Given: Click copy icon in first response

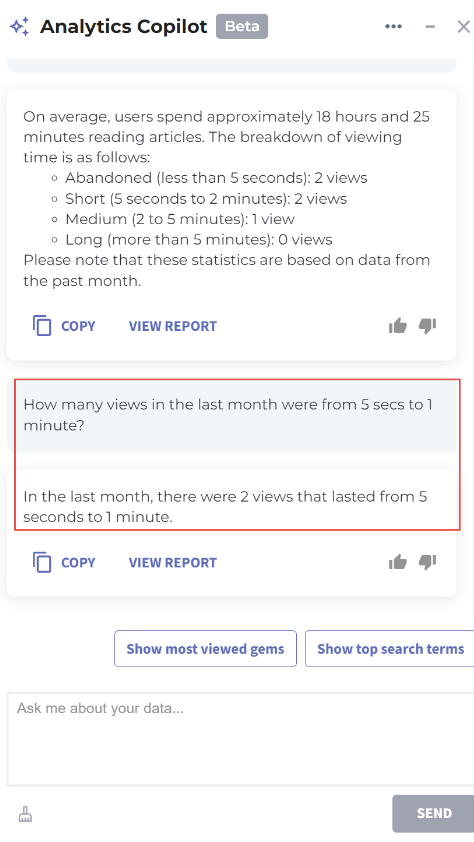Looking at the screenshot, I should click(42, 326).
